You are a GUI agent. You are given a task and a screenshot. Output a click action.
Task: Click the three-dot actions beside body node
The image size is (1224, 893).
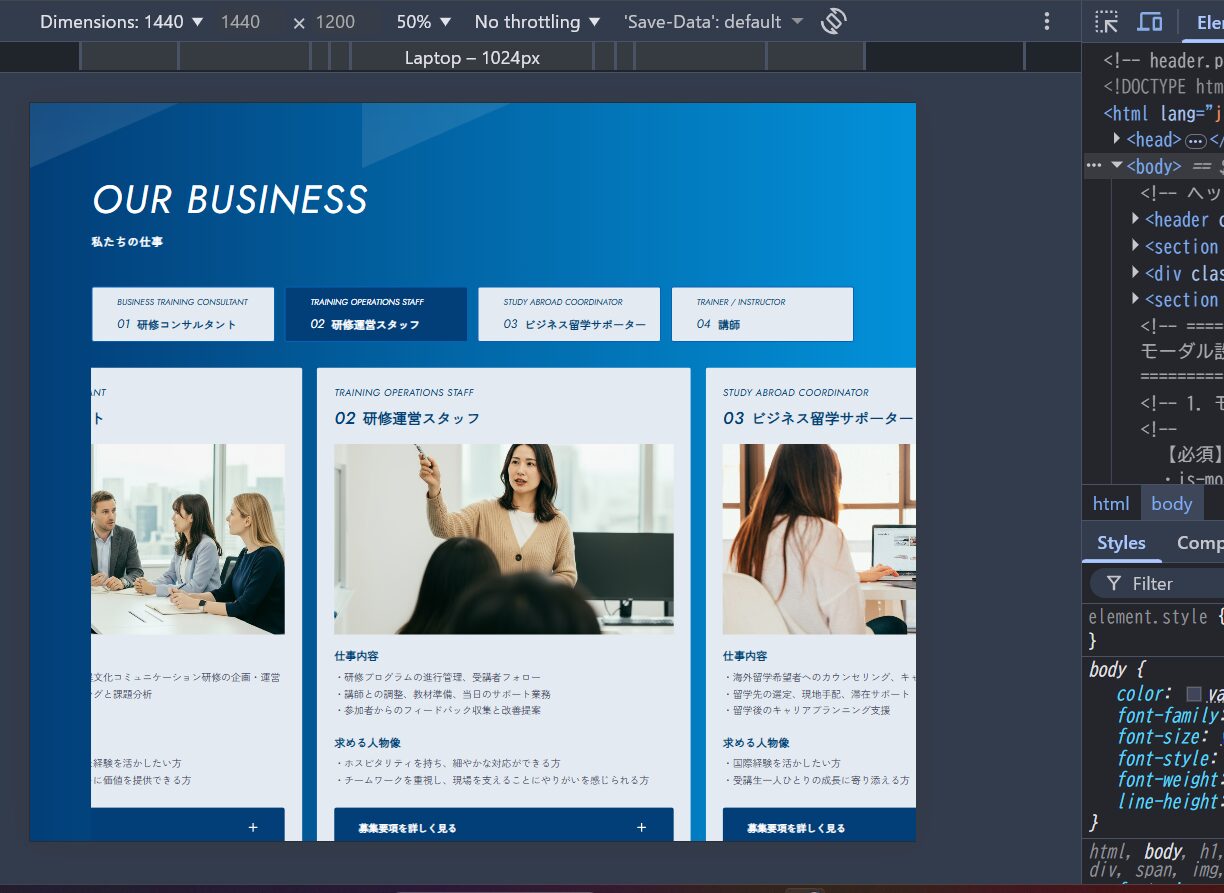1093,166
